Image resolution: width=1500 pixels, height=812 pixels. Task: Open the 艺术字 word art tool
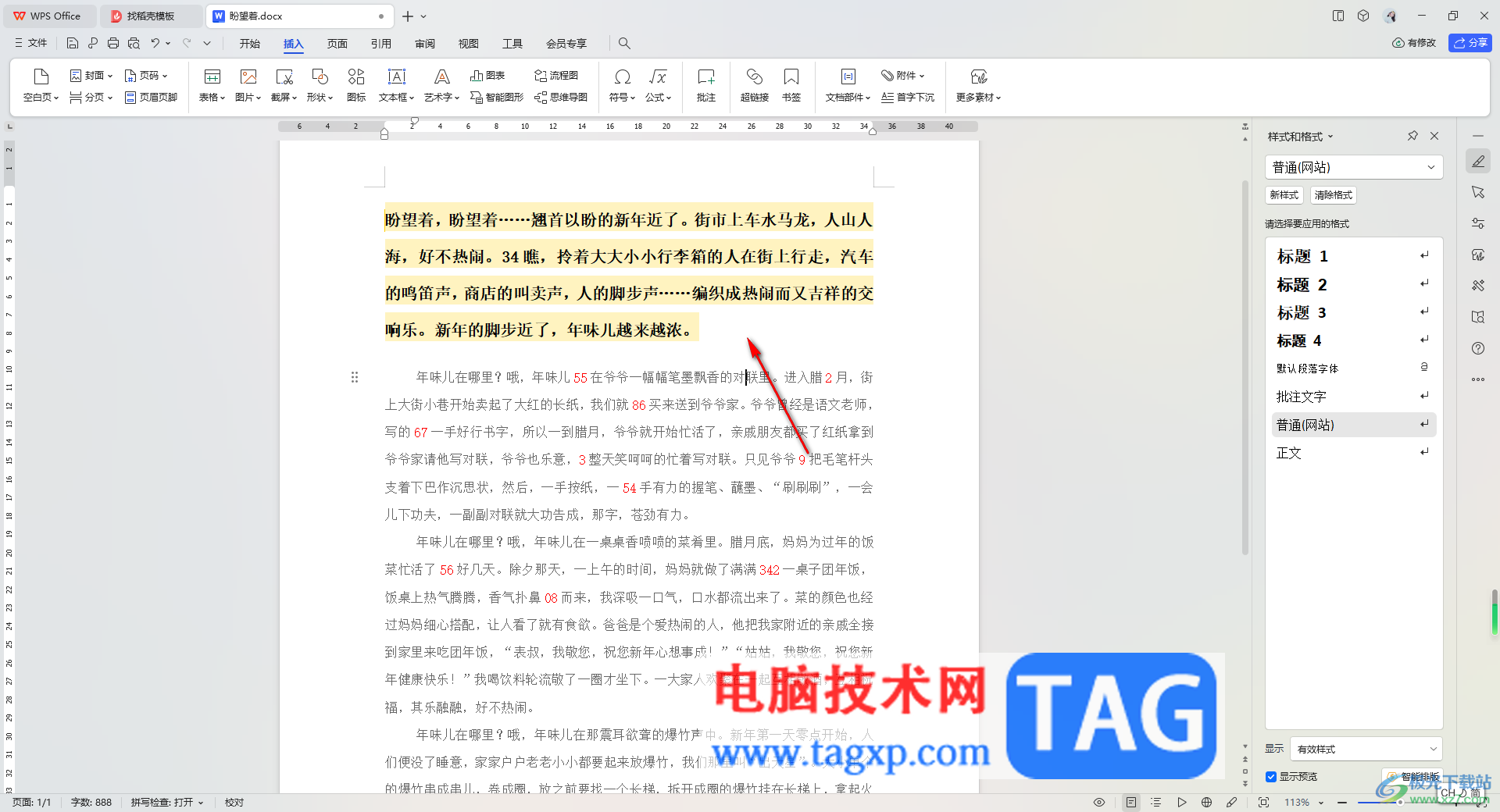coord(441,85)
